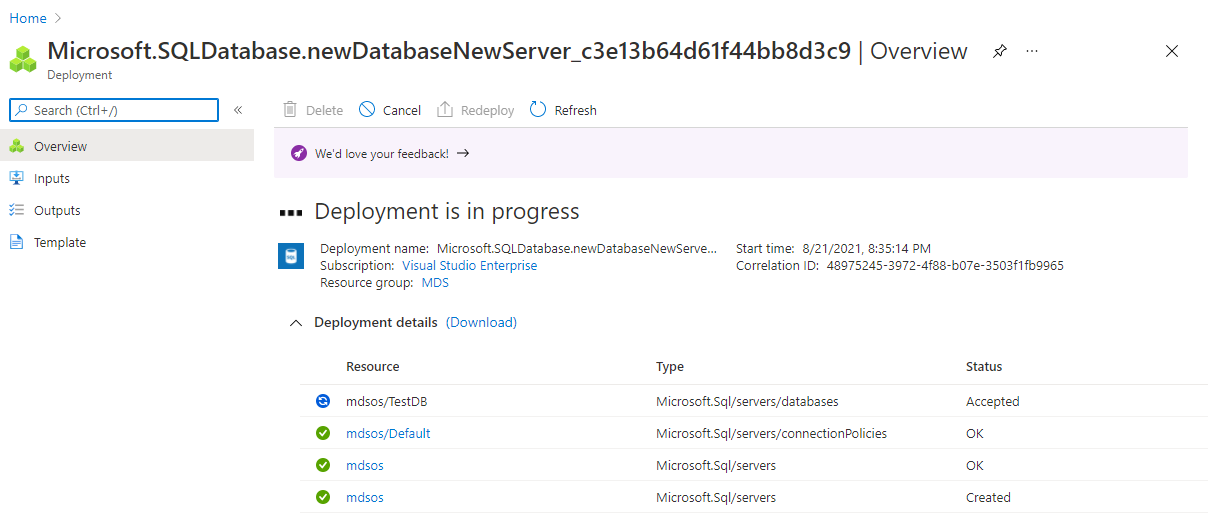
Task: Click the Delete trash icon
Action: [x=290, y=110]
